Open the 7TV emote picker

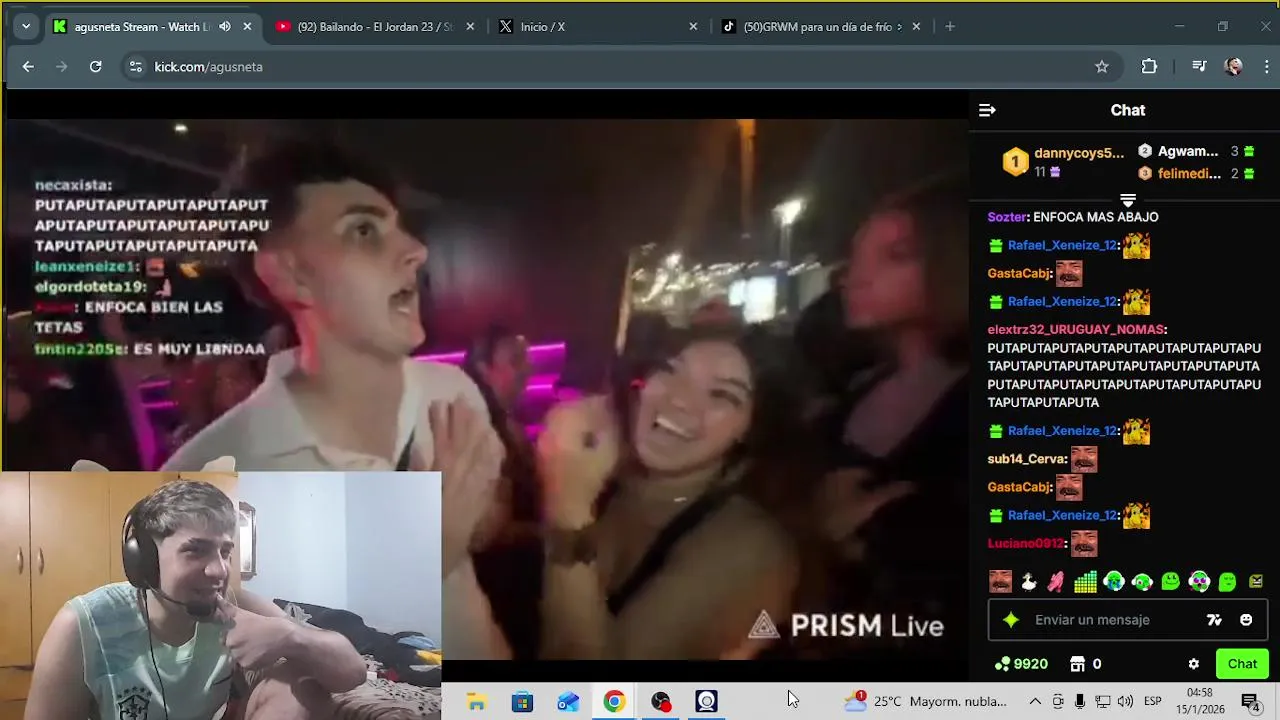coord(1214,620)
